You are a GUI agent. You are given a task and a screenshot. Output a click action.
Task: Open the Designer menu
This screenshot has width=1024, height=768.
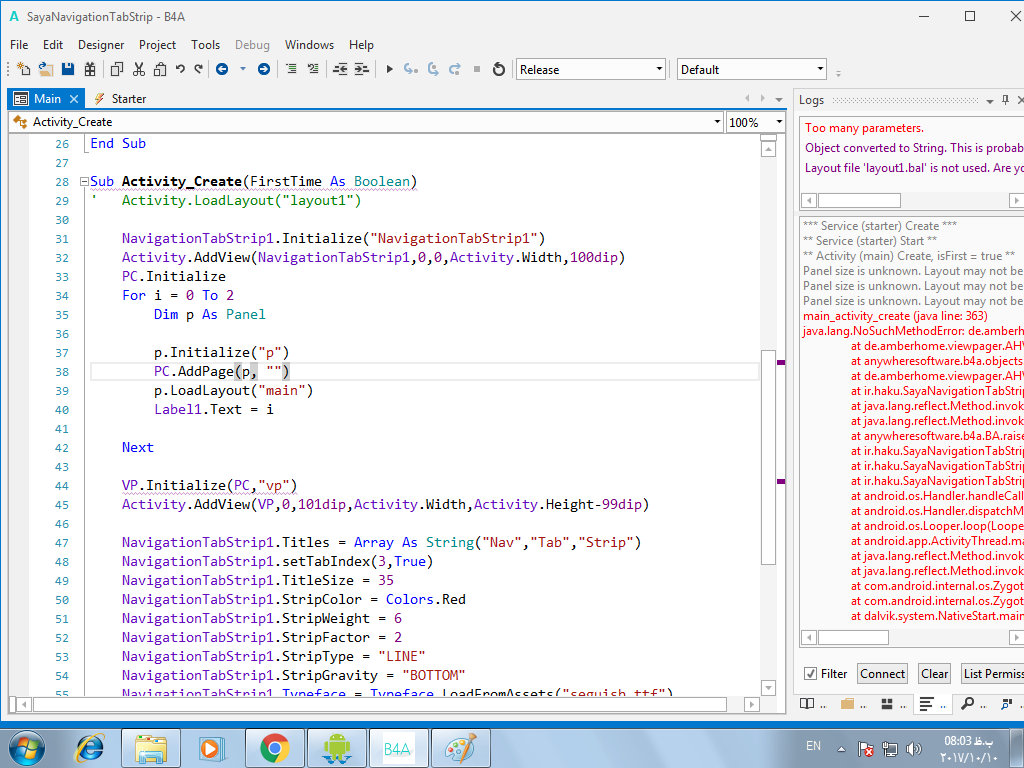tap(101, 45)
